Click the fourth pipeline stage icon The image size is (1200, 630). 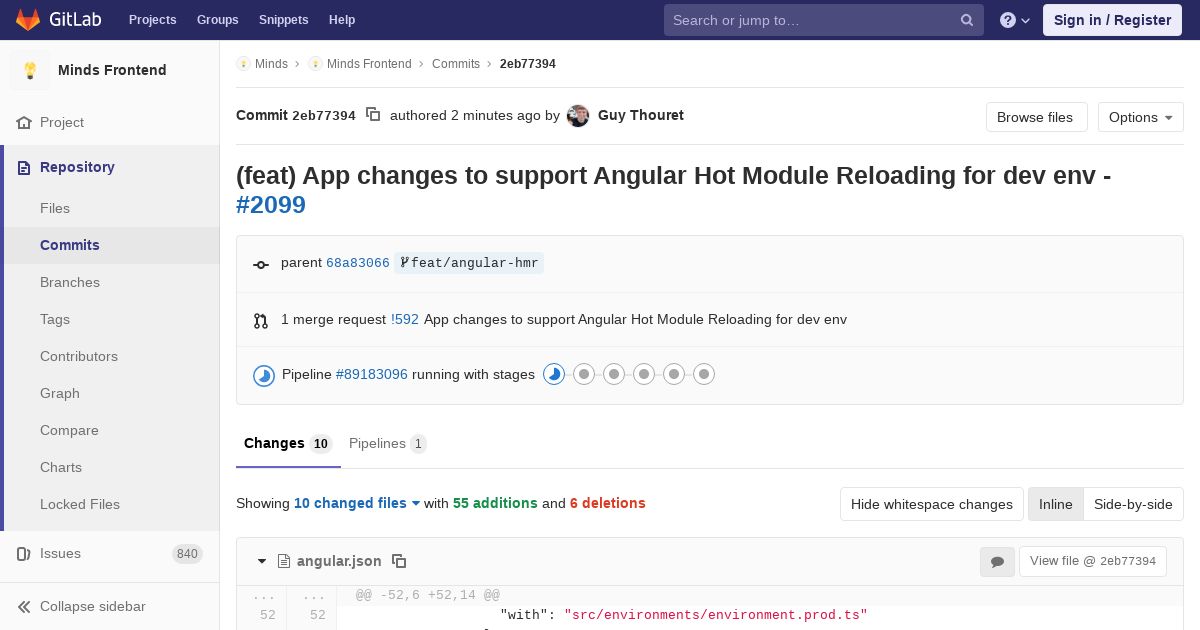click(x=644, y=375)
